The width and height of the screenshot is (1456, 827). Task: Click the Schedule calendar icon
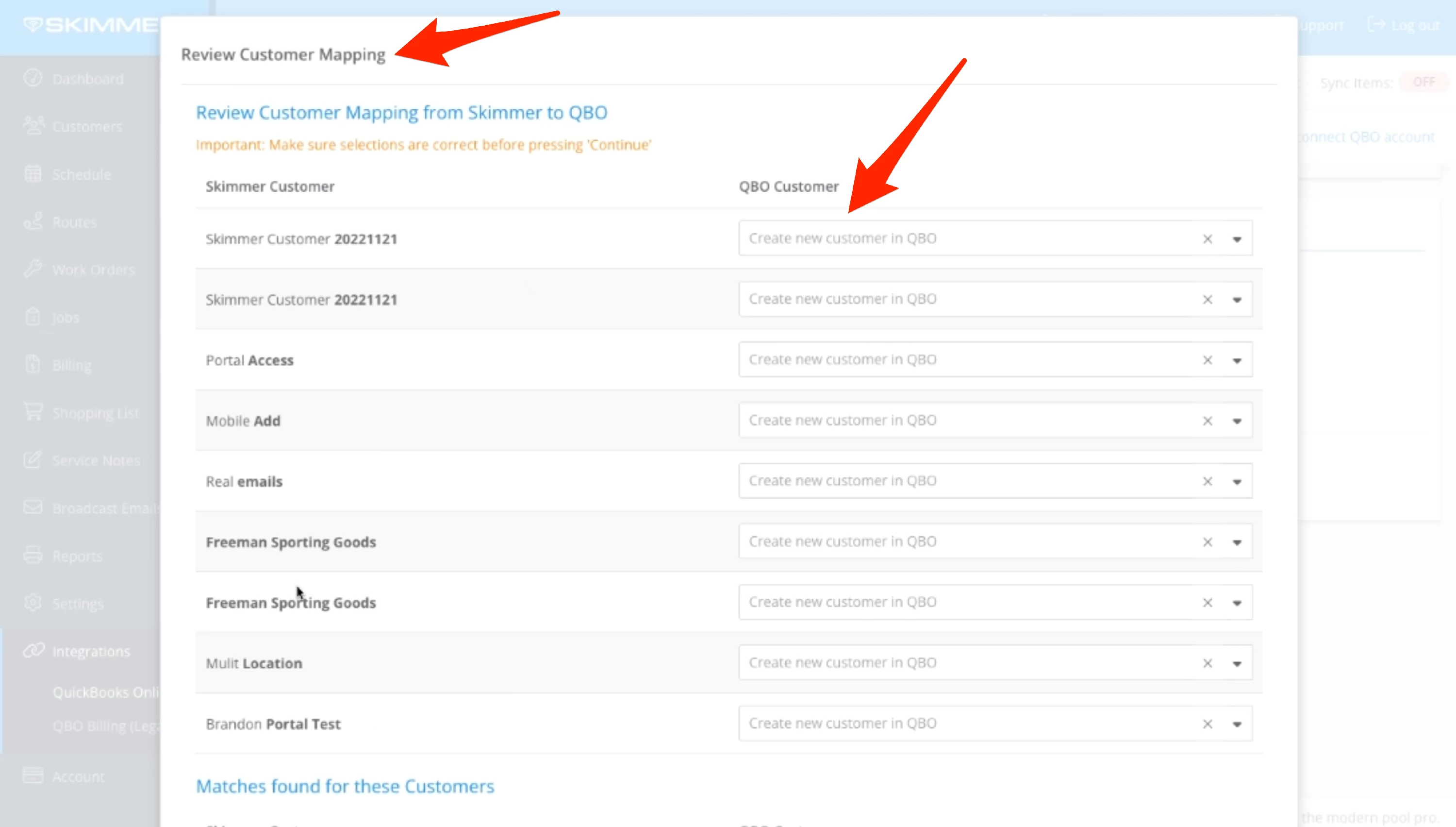pos(33,173)
